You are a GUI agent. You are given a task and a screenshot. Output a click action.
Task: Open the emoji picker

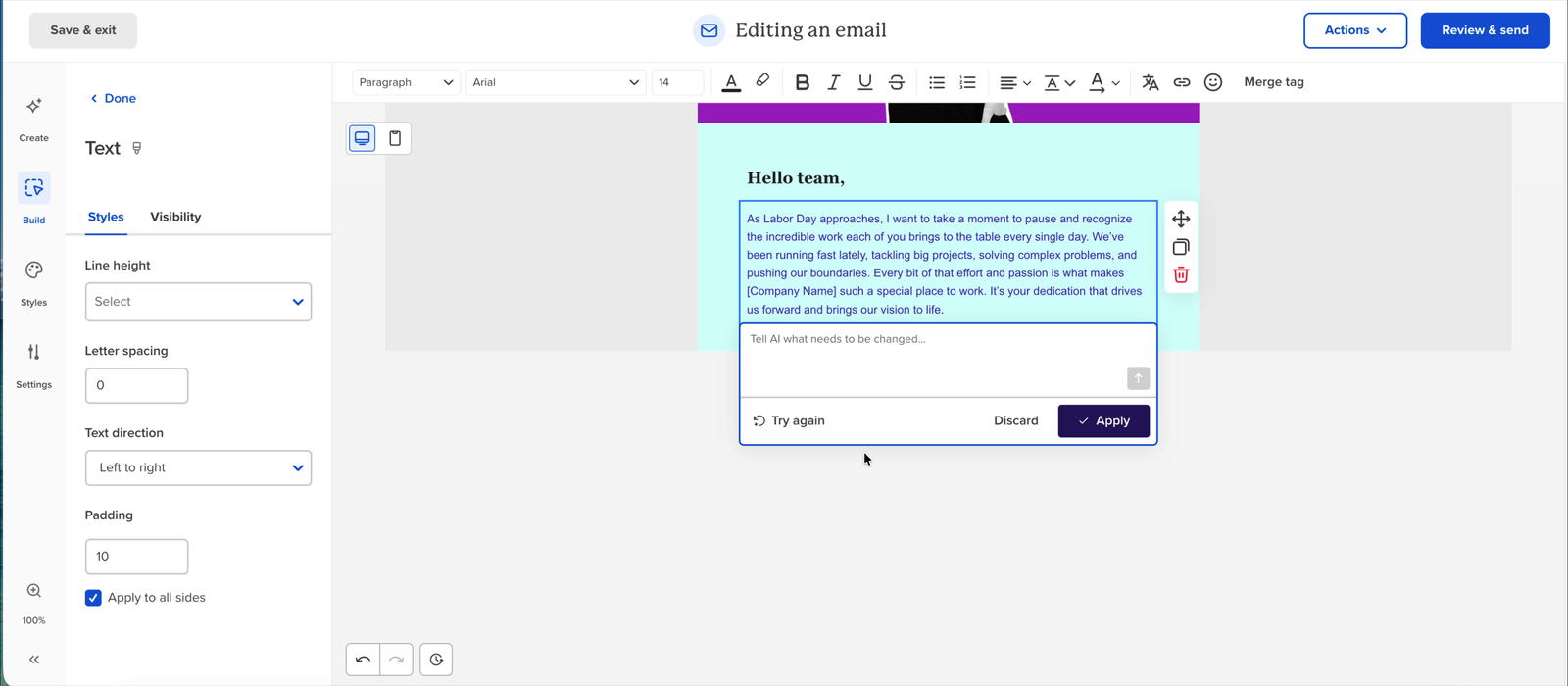[x=1213, y=82]
